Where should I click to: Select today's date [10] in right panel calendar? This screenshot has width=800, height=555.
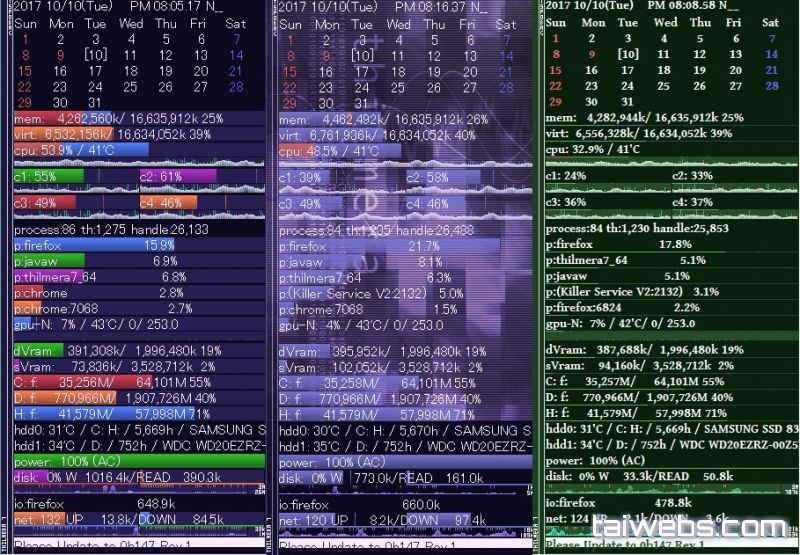coord(628,54)
